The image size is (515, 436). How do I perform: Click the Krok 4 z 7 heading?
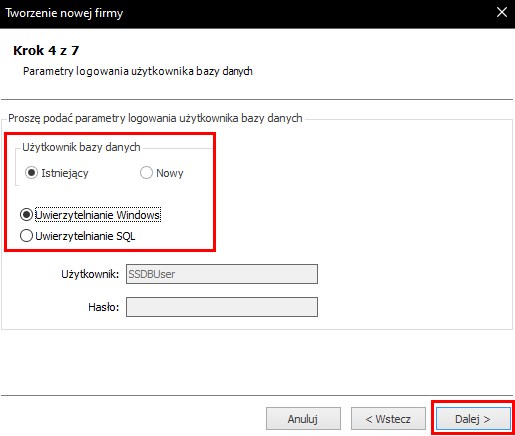[x=46, y=50]
